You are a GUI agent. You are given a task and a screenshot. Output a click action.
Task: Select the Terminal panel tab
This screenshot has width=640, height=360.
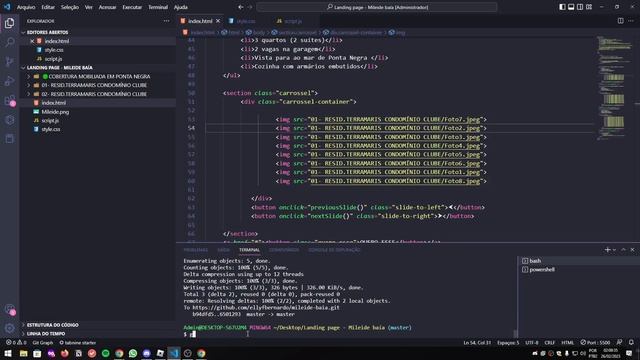tap(249, 250)
